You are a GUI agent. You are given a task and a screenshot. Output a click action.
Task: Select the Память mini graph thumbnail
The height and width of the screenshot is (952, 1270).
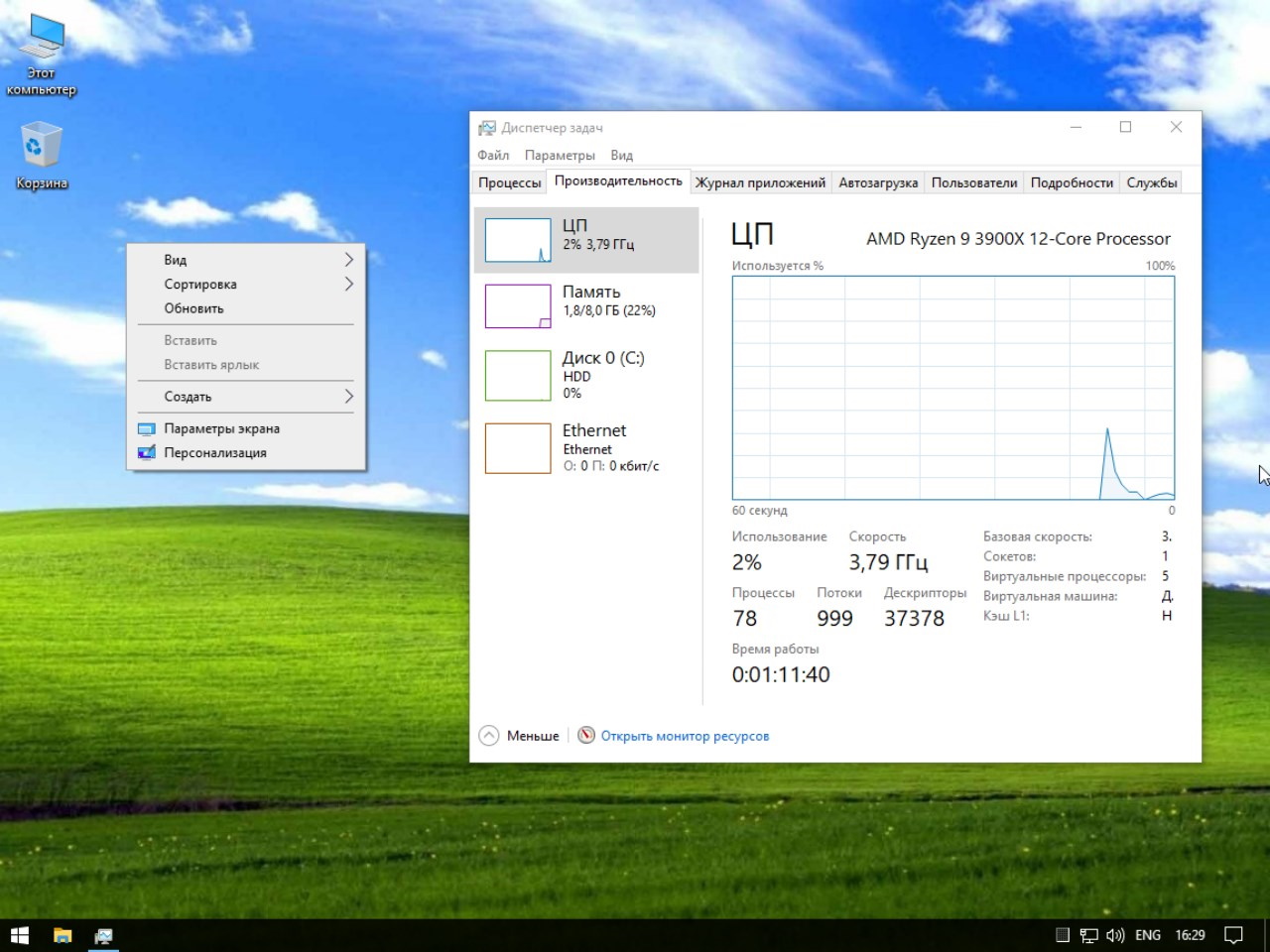coord(518,306)
